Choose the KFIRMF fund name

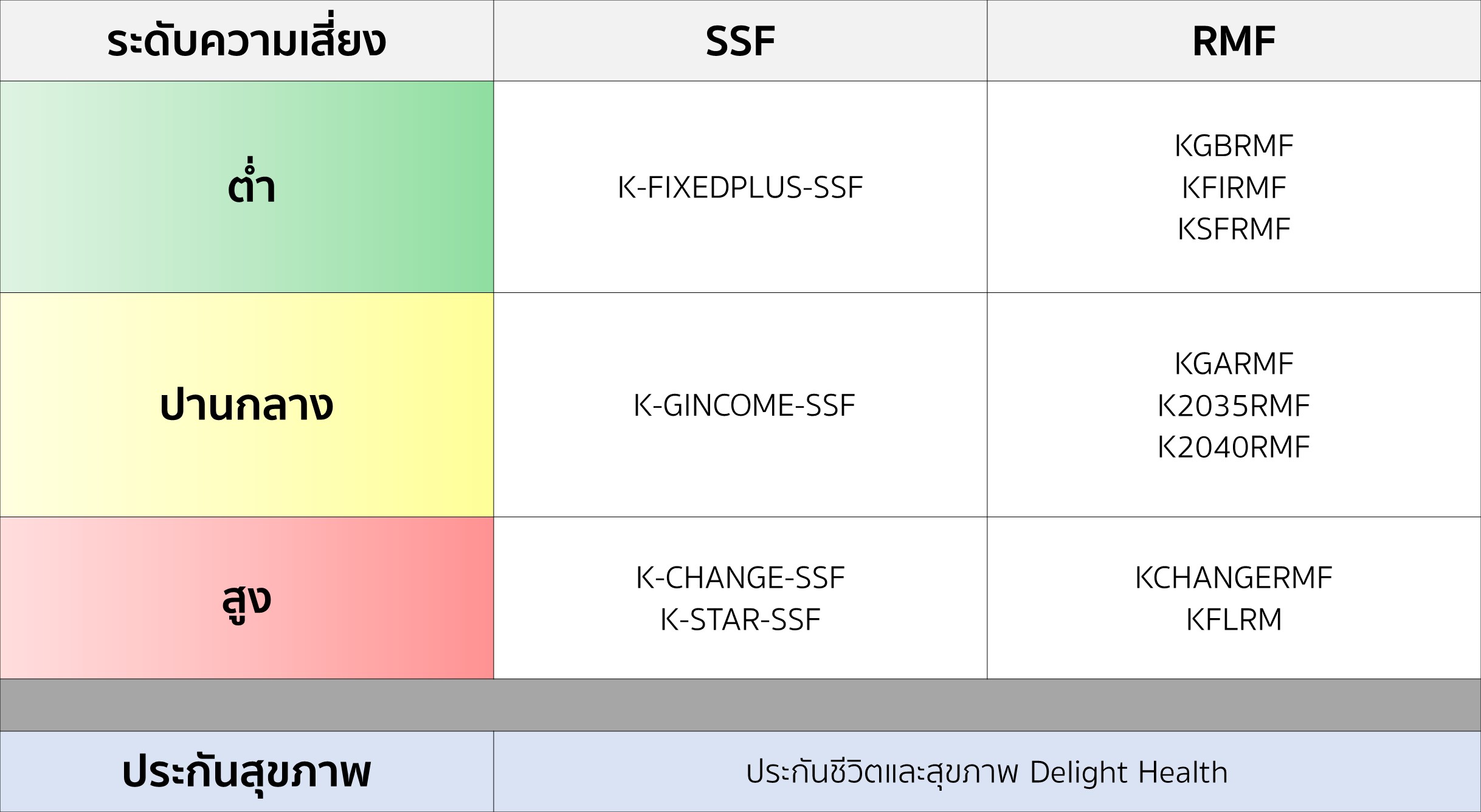(x=1234, y=187)
